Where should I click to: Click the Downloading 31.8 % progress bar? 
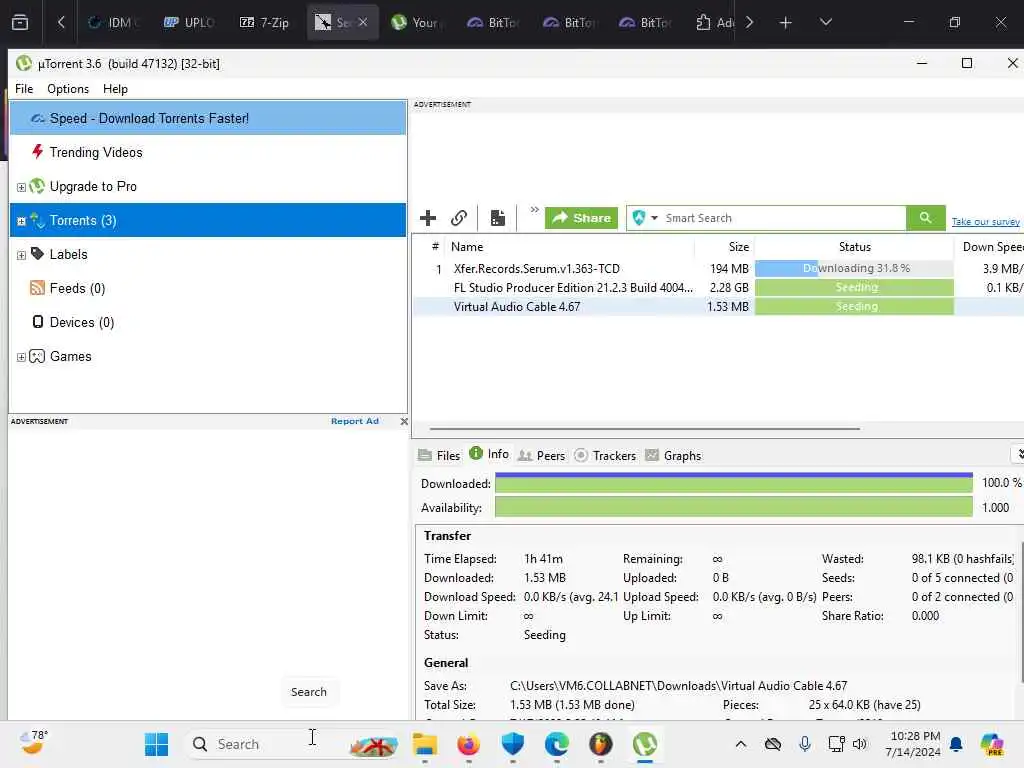[854, 268]
